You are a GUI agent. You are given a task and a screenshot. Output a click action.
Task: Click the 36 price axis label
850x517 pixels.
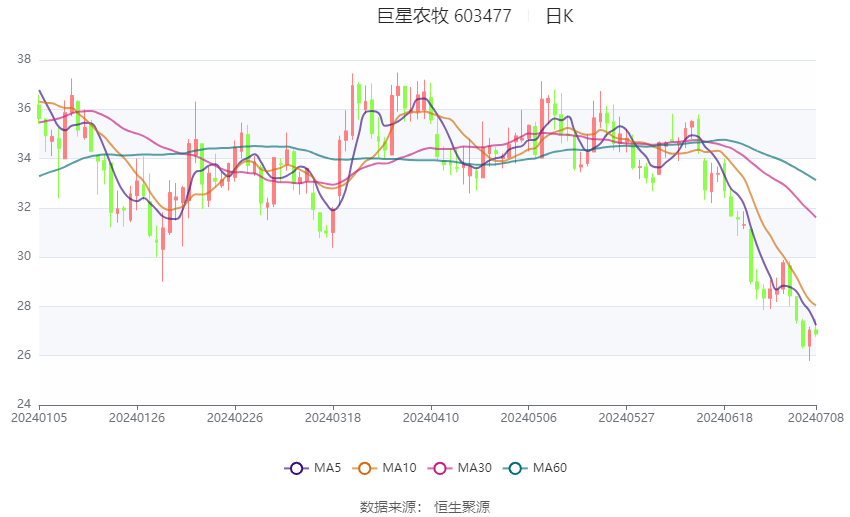[x=24, y=108]
